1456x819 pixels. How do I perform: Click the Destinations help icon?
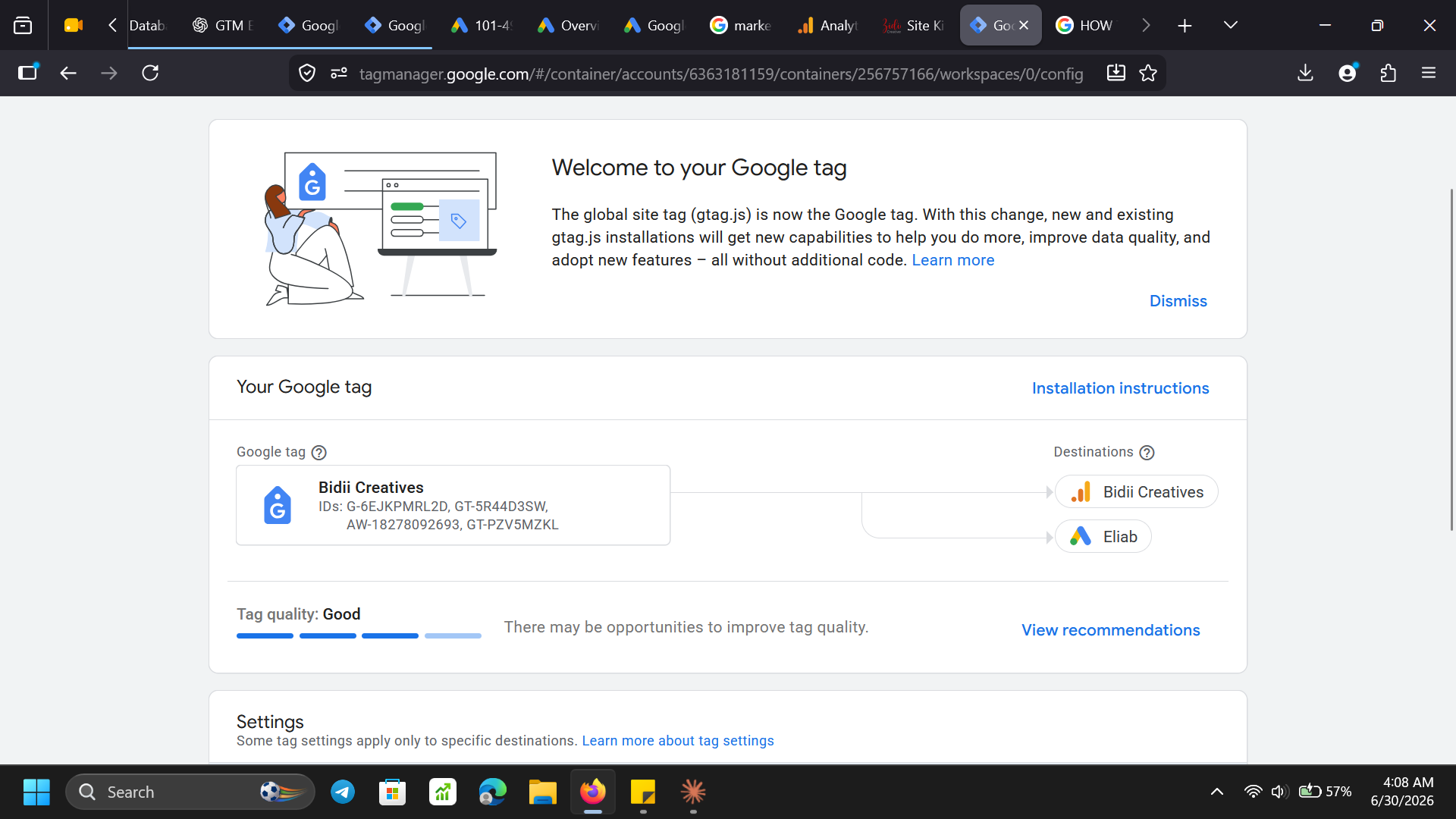pyautogui.click(x=1147, y=453)
